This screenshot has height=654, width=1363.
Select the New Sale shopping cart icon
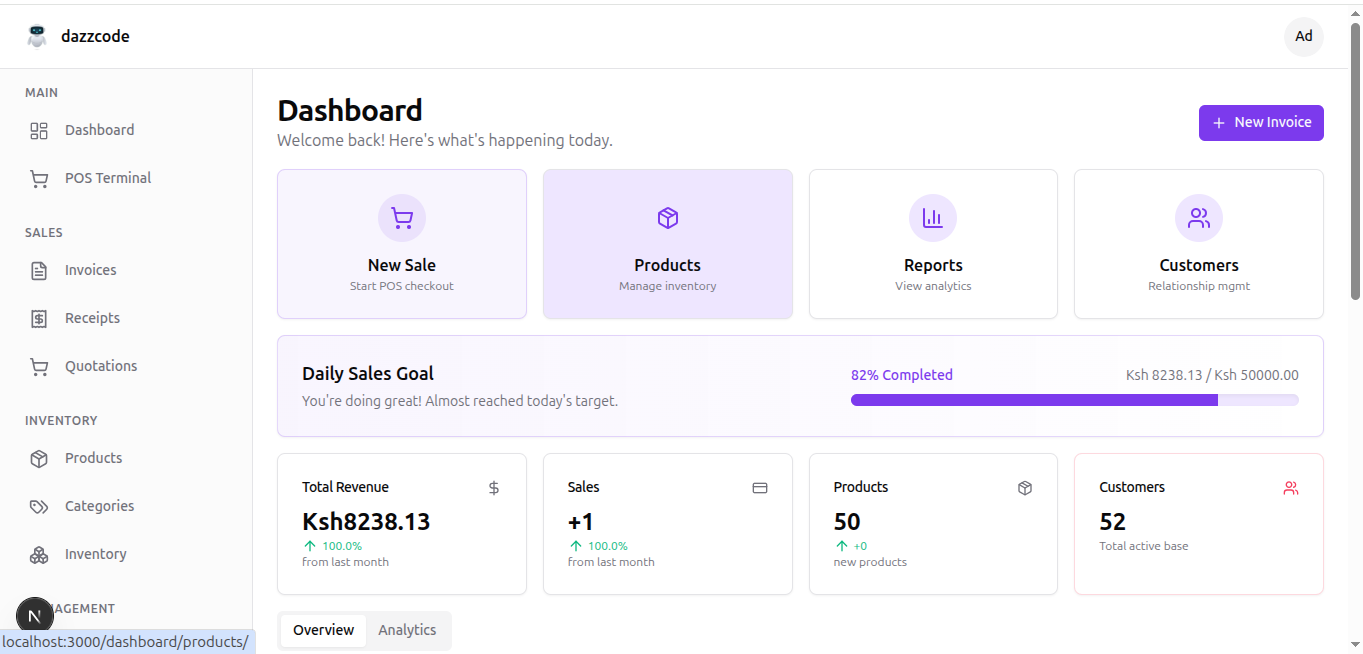[x=401, y=217]
